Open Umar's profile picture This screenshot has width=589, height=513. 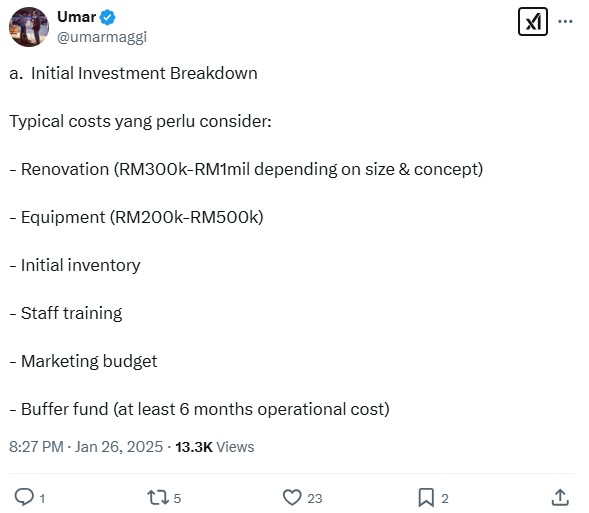pos(29,27)
